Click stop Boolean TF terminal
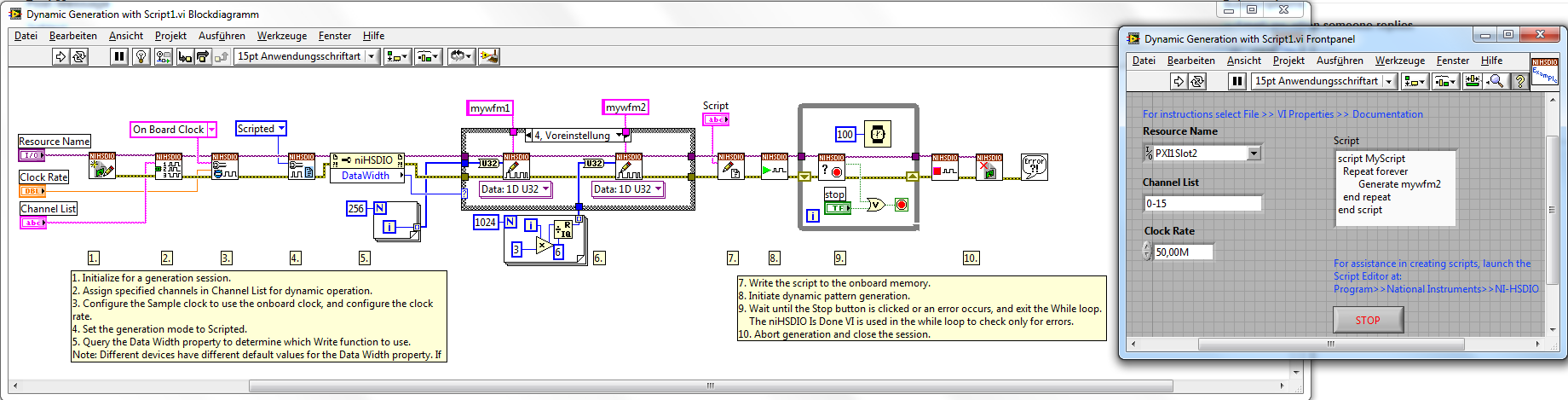Image resolution: width=1568 pixels, height=400 pixels. click(x=838, y=208)
